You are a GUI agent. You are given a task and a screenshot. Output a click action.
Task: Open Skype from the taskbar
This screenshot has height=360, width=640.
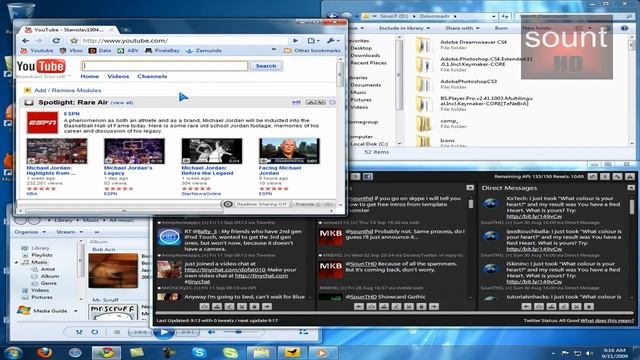(199, 353)
